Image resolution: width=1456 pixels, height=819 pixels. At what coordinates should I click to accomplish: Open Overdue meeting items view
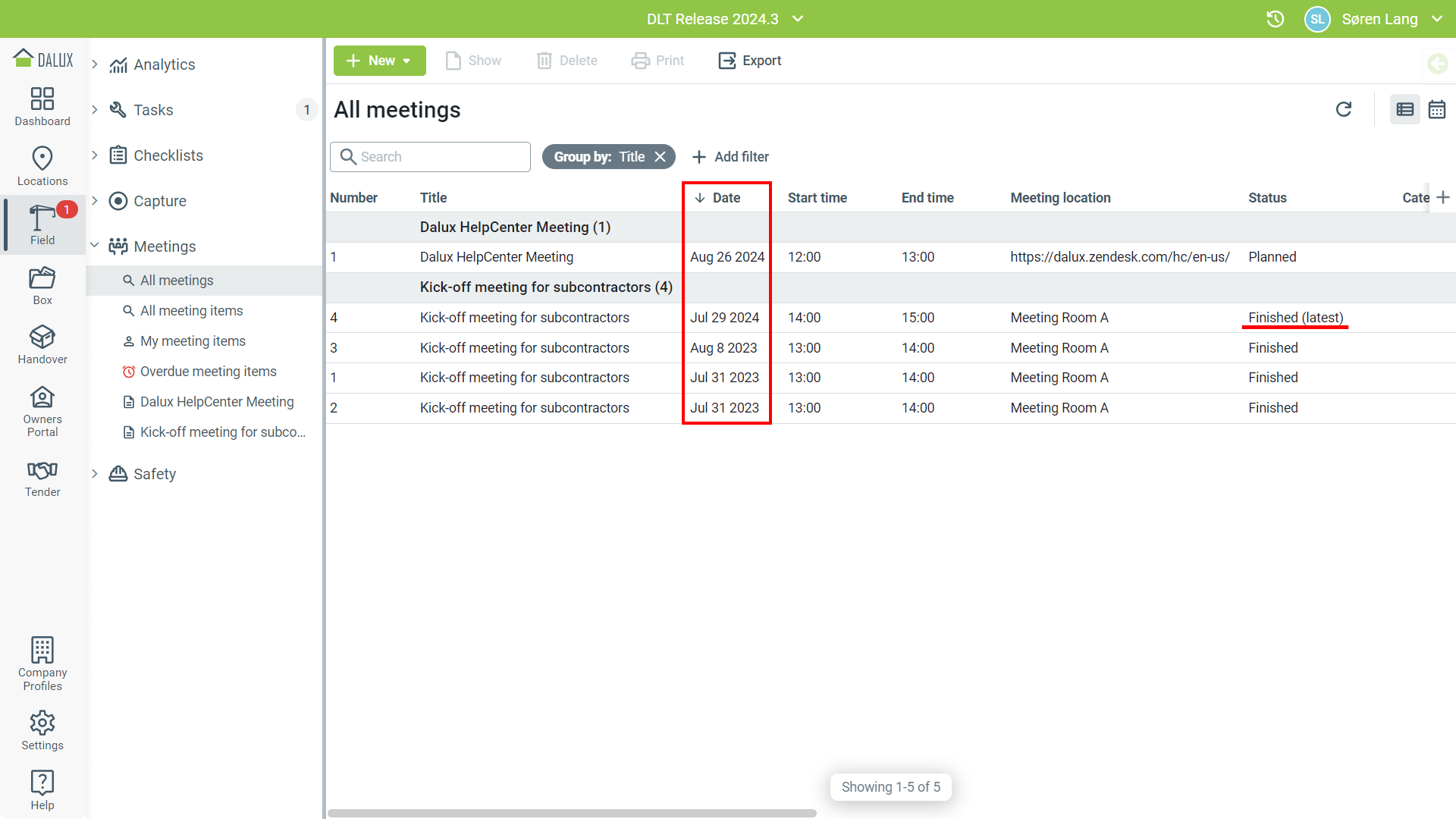point(208,372)
